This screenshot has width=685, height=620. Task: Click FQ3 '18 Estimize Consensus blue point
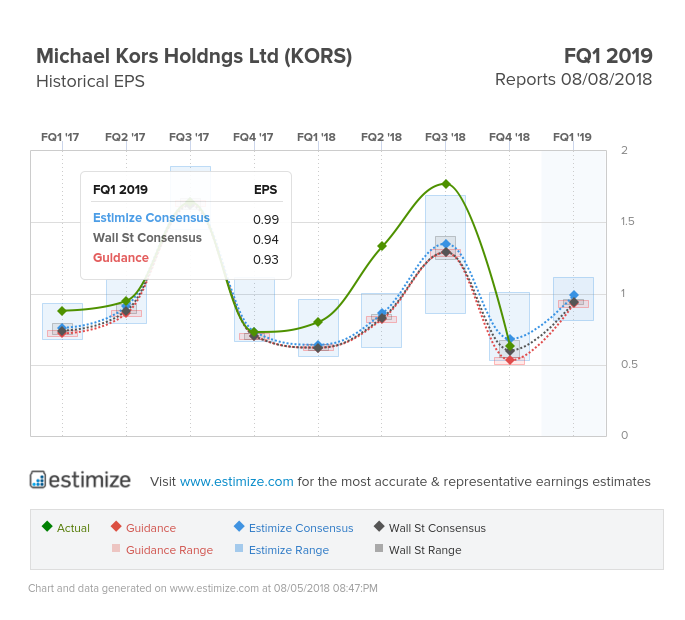click(446, 244)
